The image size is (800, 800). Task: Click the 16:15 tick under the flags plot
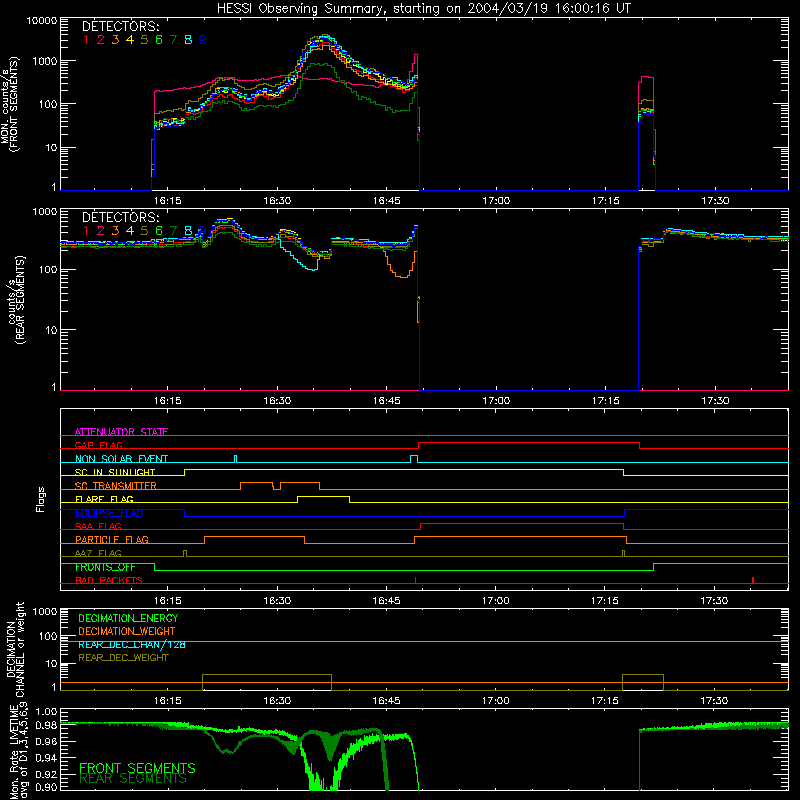click(167, 601)
